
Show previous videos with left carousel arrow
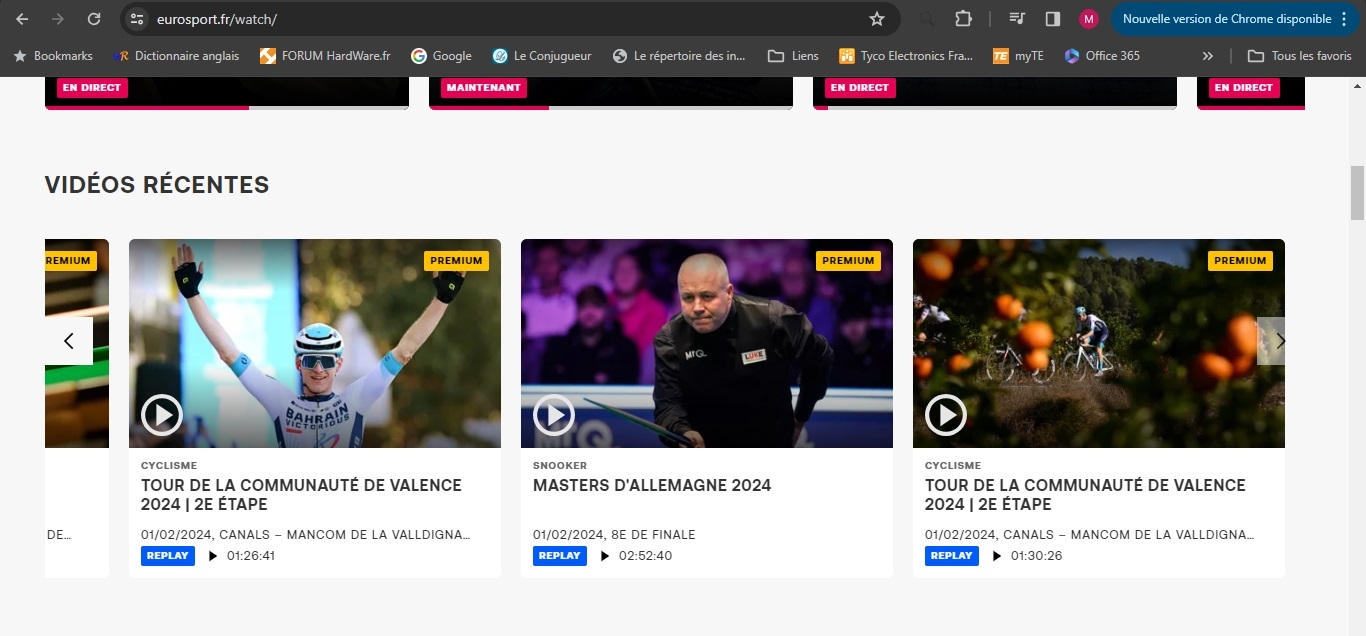pyautogui.click(x=69, y=341)
